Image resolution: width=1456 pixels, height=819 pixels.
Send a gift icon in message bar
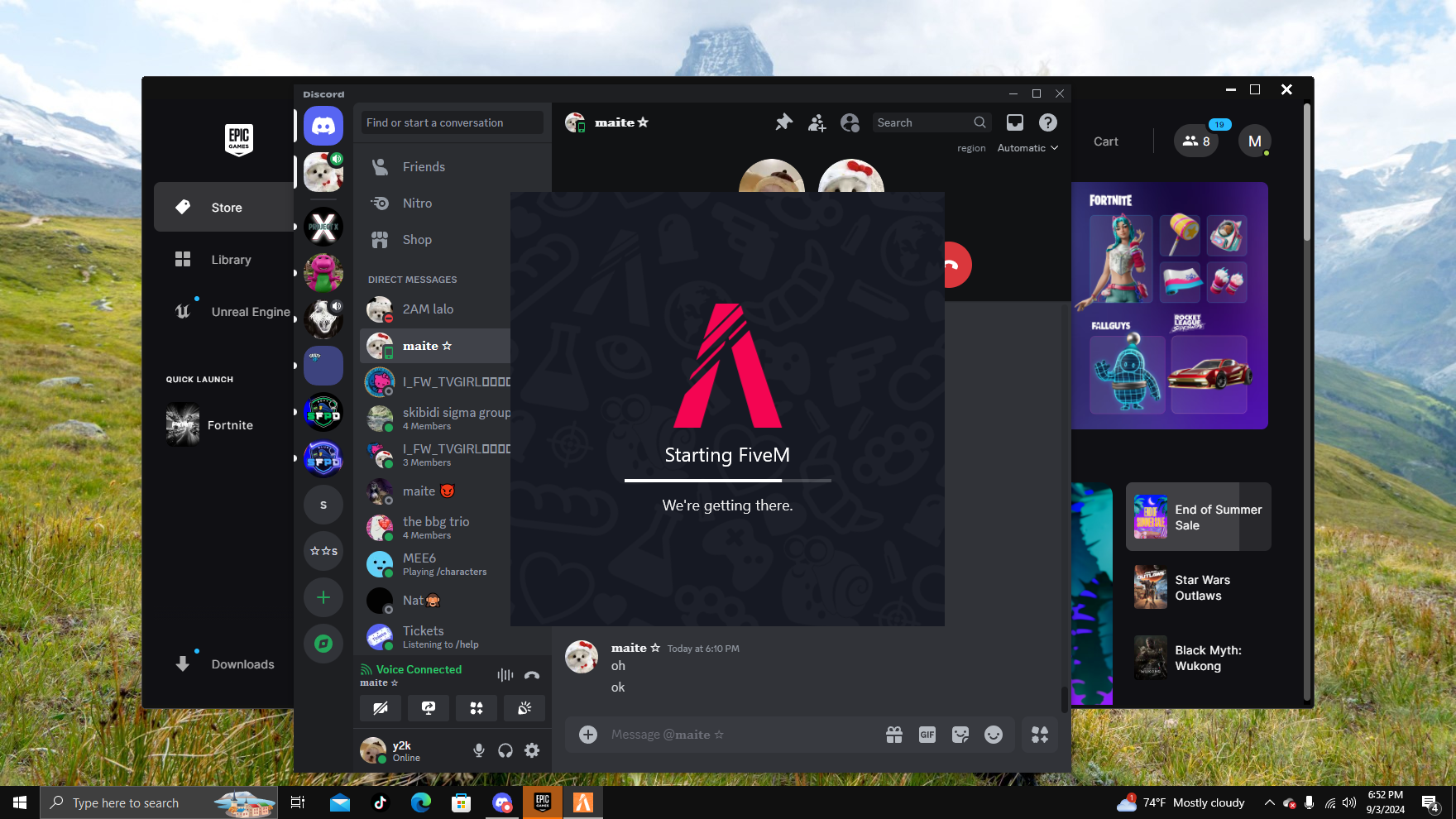894,735
